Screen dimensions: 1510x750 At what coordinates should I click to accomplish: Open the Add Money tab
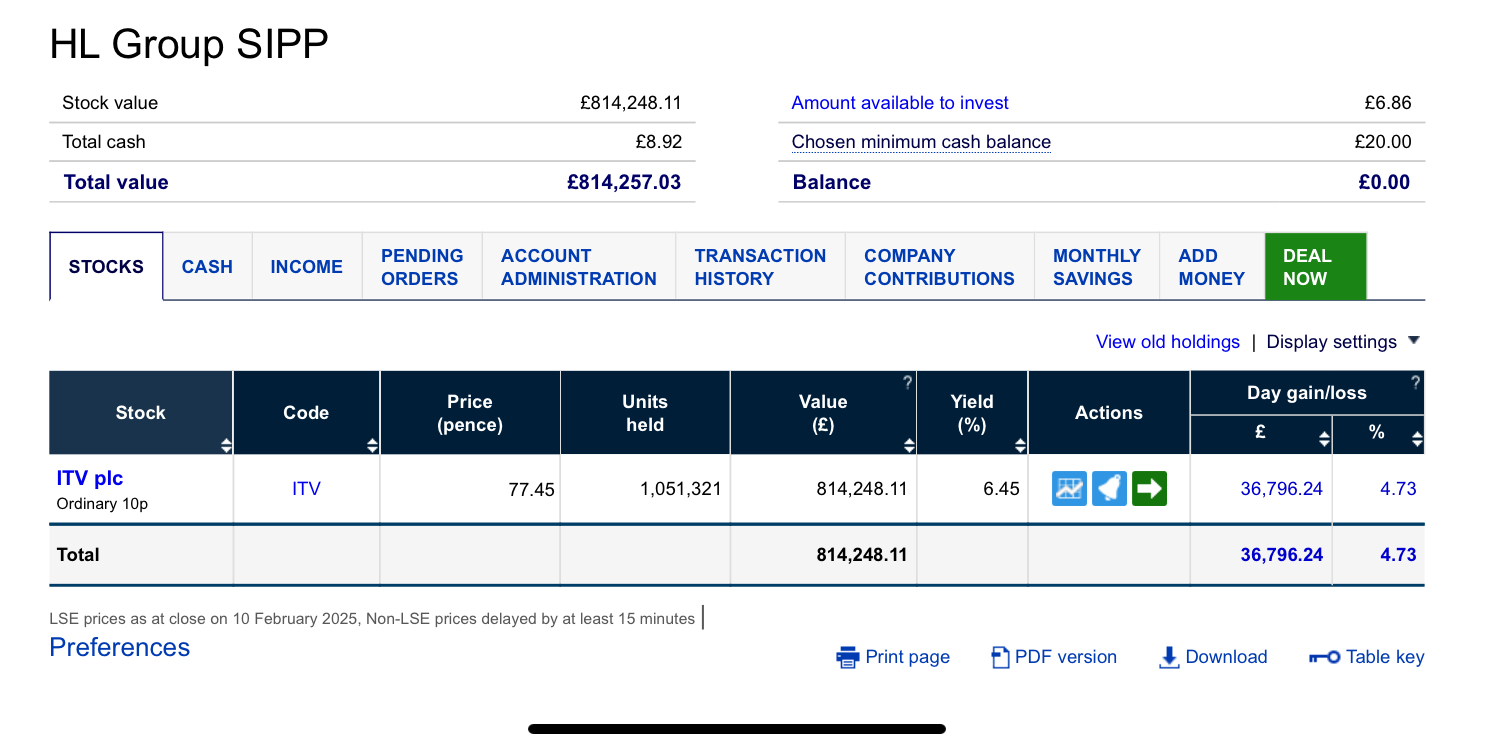tap(1211, 267)
